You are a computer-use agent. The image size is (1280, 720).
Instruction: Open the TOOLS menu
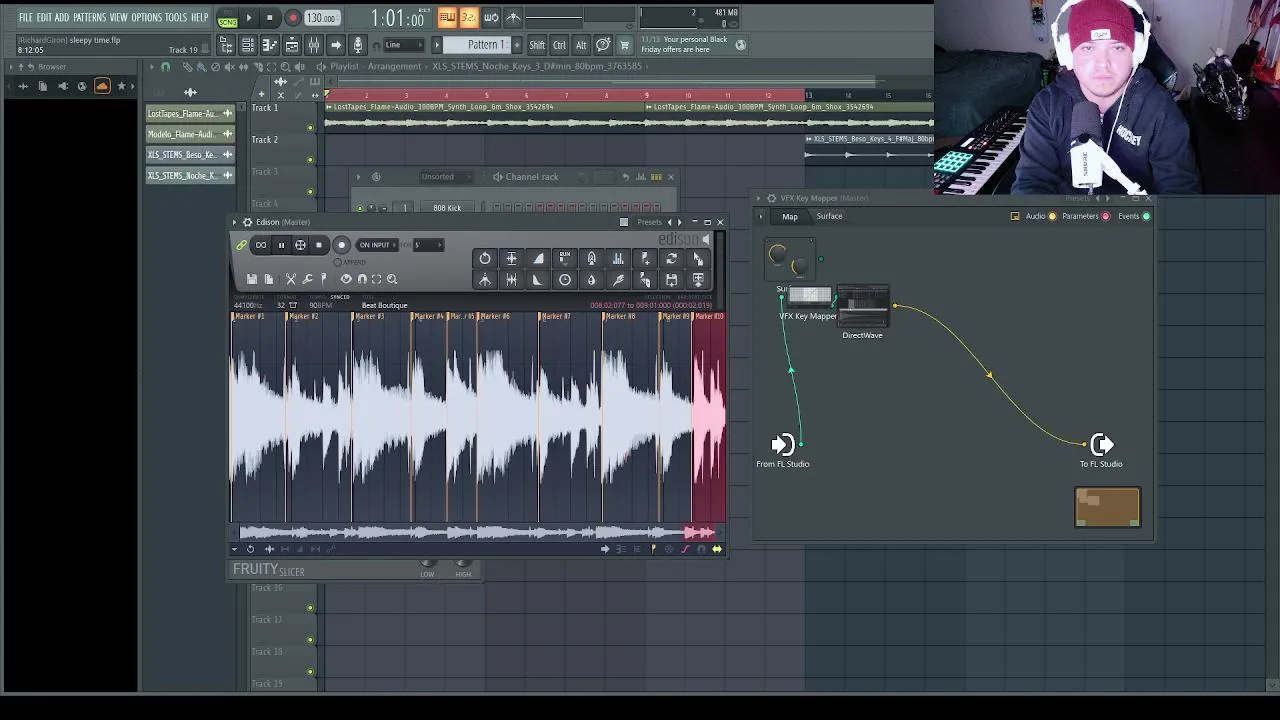tap(176, 18)
